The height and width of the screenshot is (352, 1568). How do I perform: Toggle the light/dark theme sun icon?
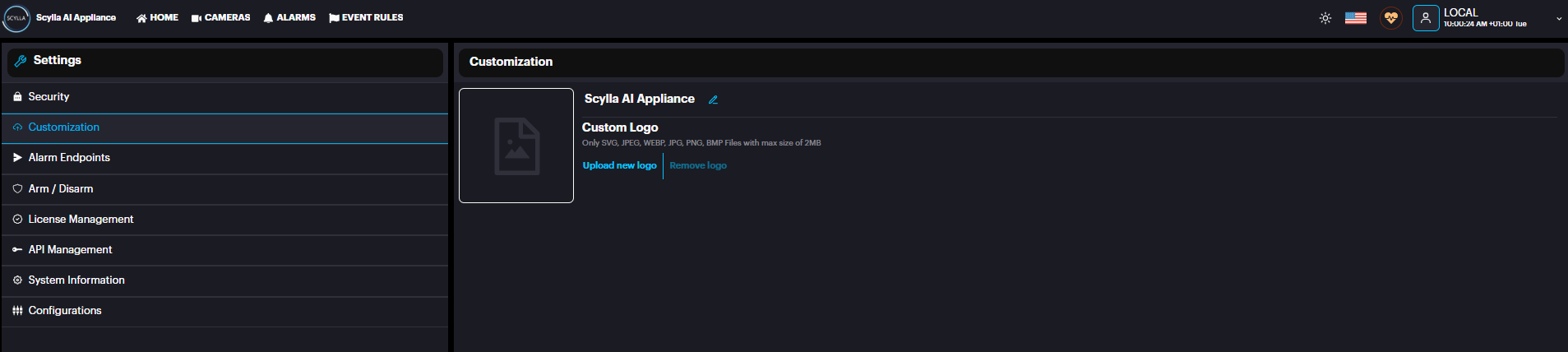[1325, 18]
